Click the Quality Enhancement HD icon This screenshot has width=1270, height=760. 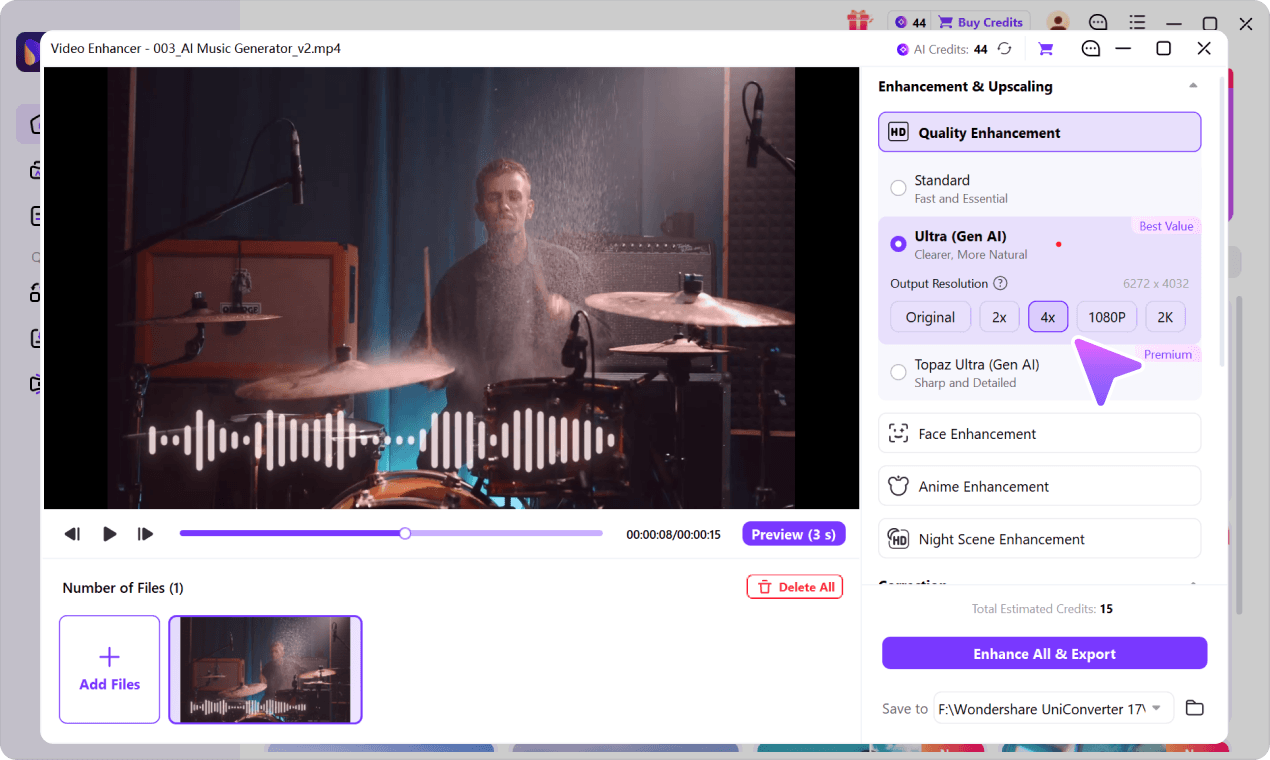click(x=898, y=132)
